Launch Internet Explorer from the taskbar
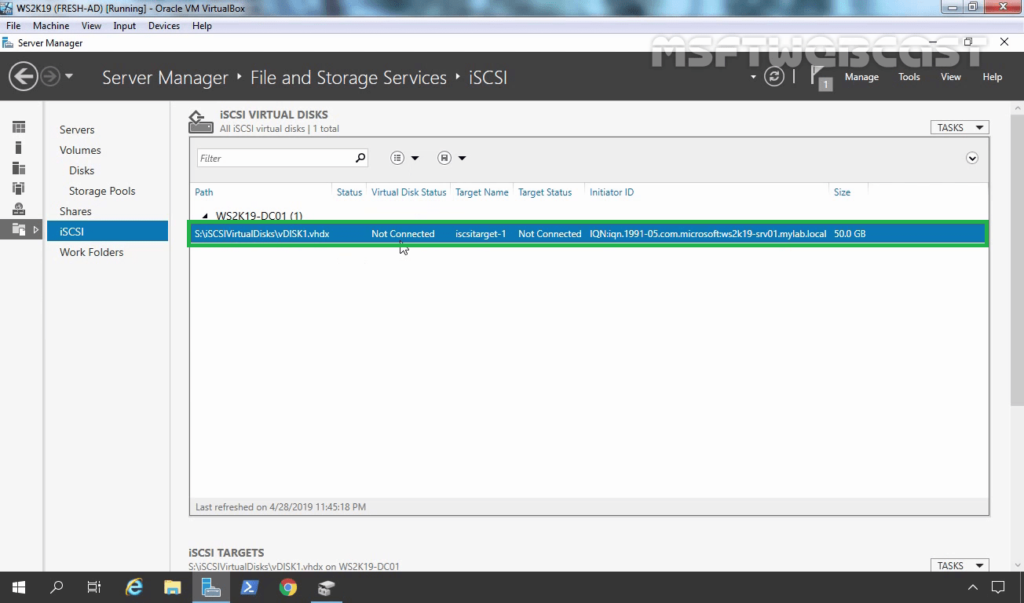1024x603 pixels. click(x=134, y=587)
